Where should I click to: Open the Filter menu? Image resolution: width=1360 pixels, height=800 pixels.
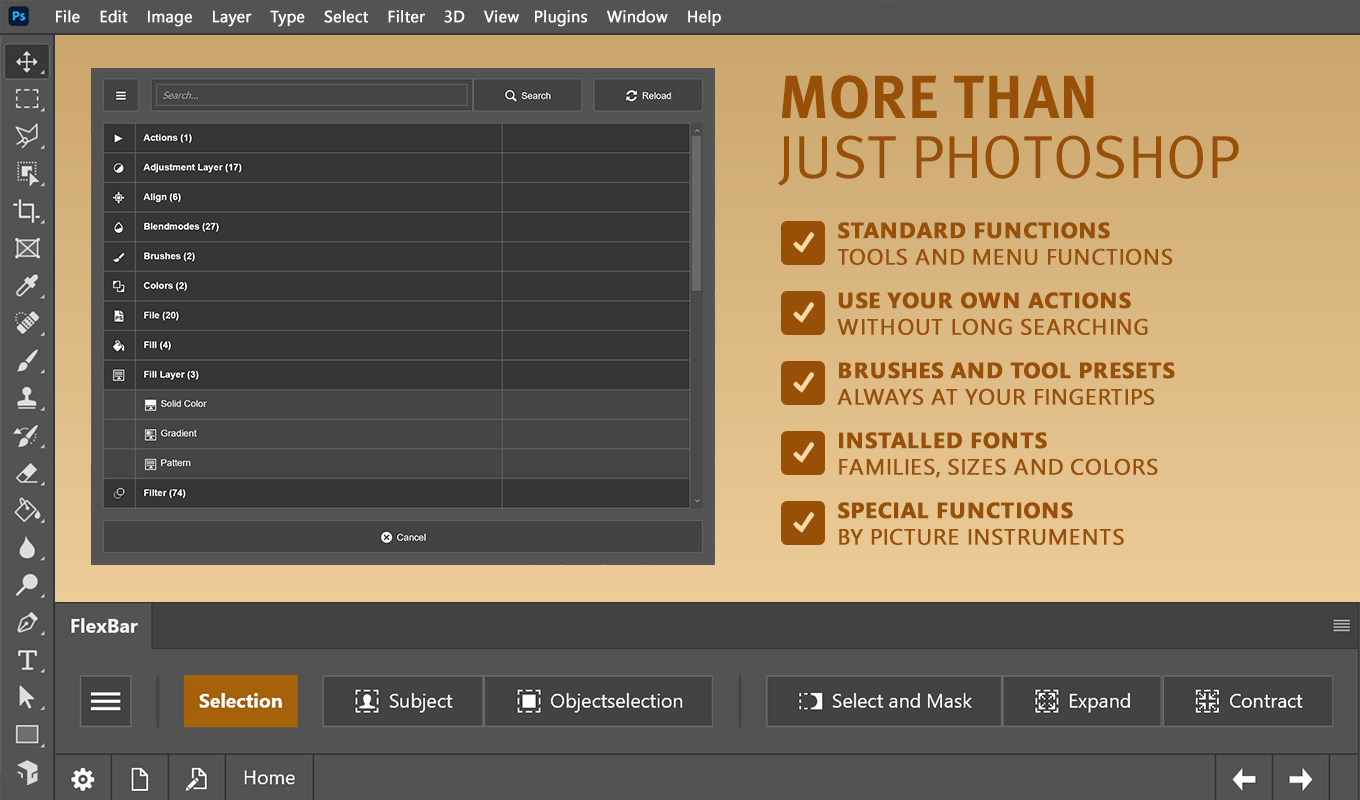(x=406, y=17)
